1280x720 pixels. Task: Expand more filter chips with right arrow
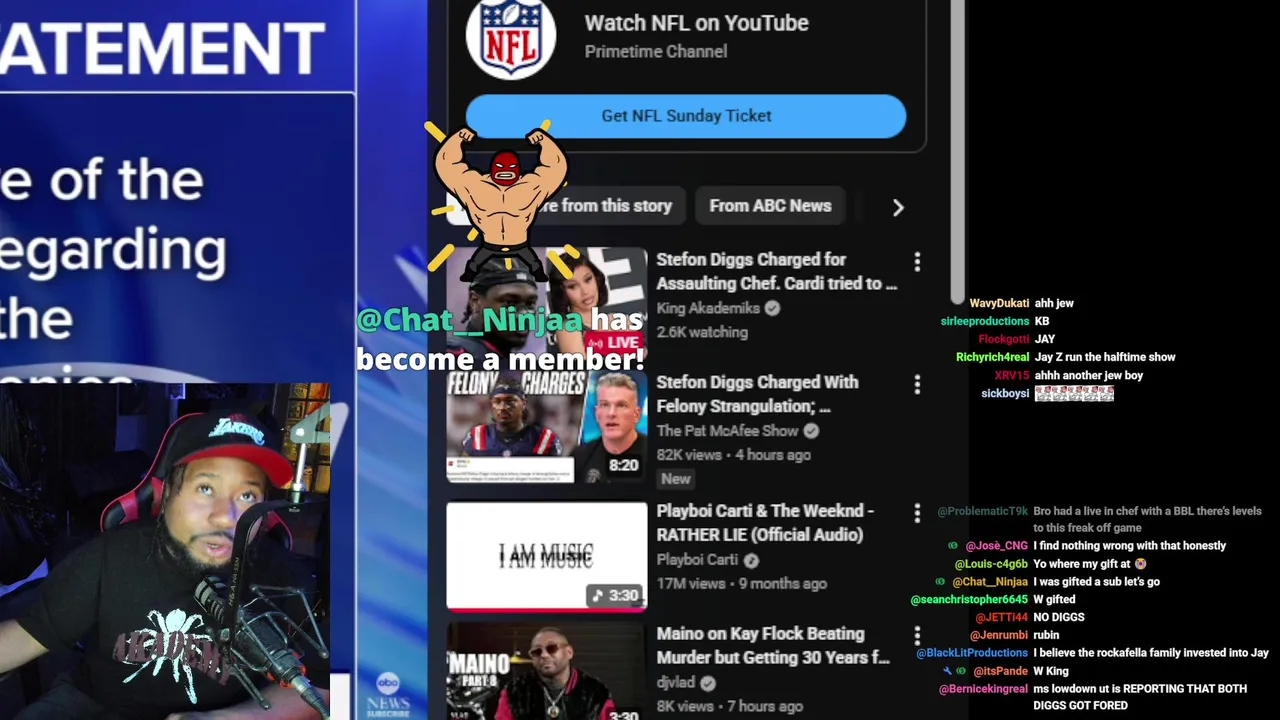[x=897, y=207]
